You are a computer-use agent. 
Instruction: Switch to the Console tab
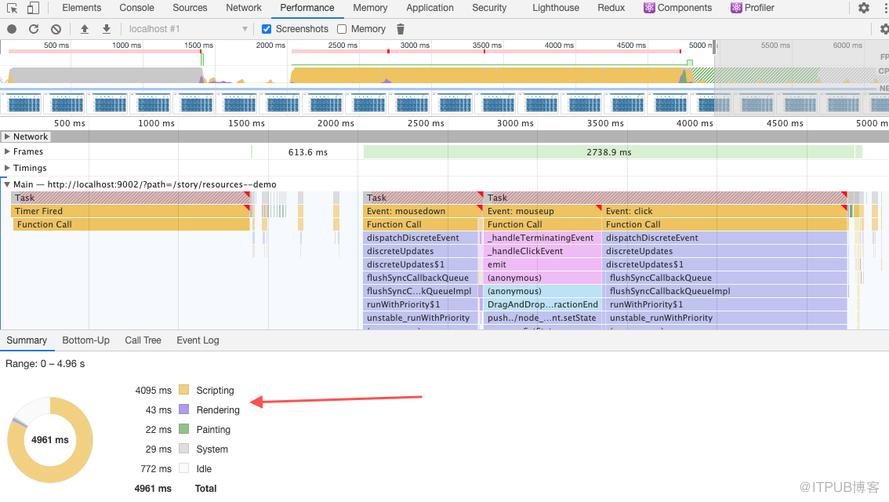pos(137,8)
